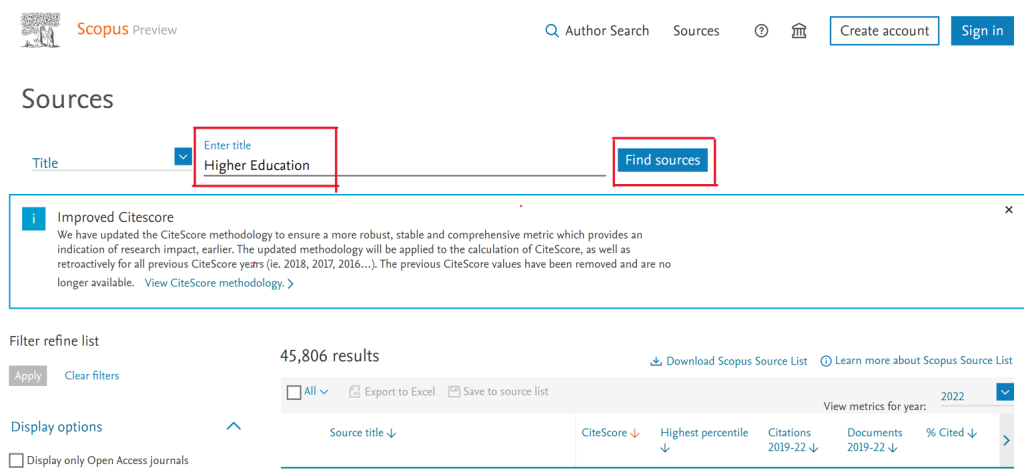
Task: Tick the select All checkbox
Action: point(294,392)
